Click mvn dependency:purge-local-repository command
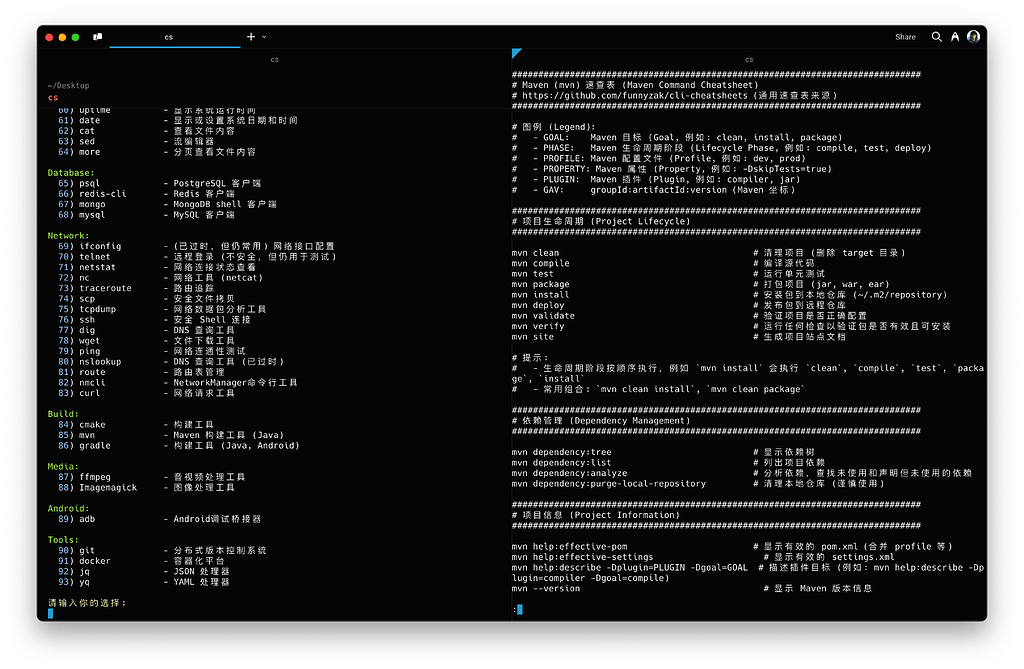This screenshot has width=1024, height=669. [609, 483]
